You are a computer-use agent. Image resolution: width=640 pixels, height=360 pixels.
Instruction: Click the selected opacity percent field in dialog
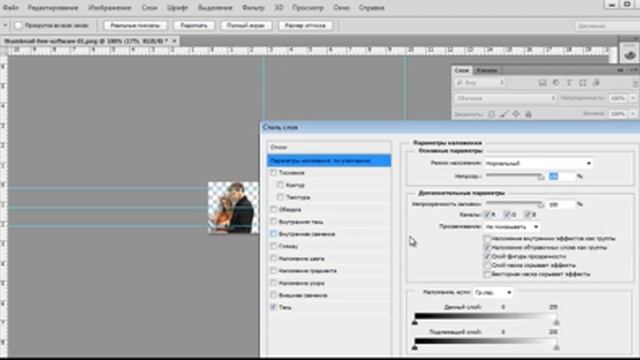561,176
